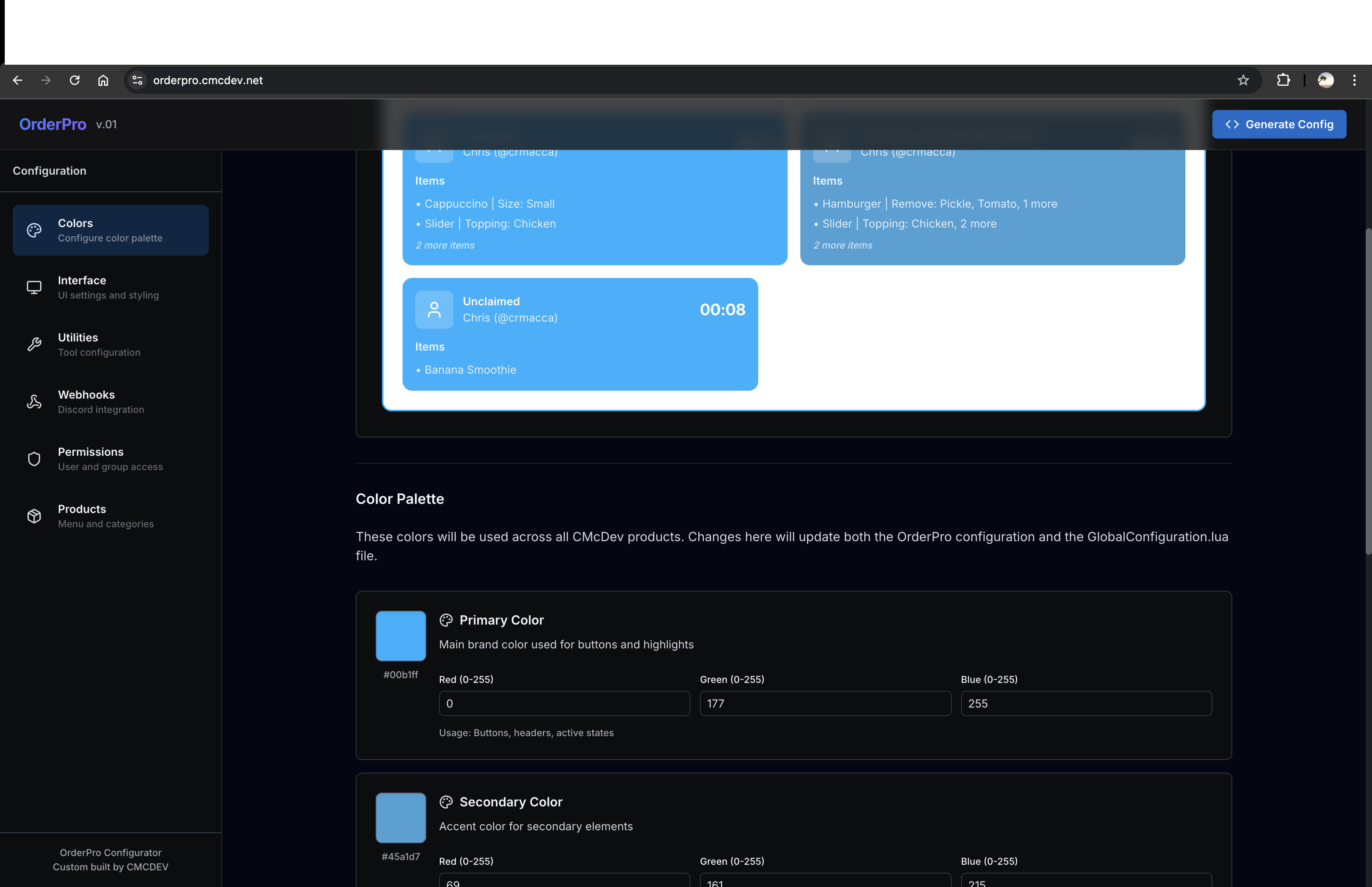Open Utilities tool configuration

110,344
